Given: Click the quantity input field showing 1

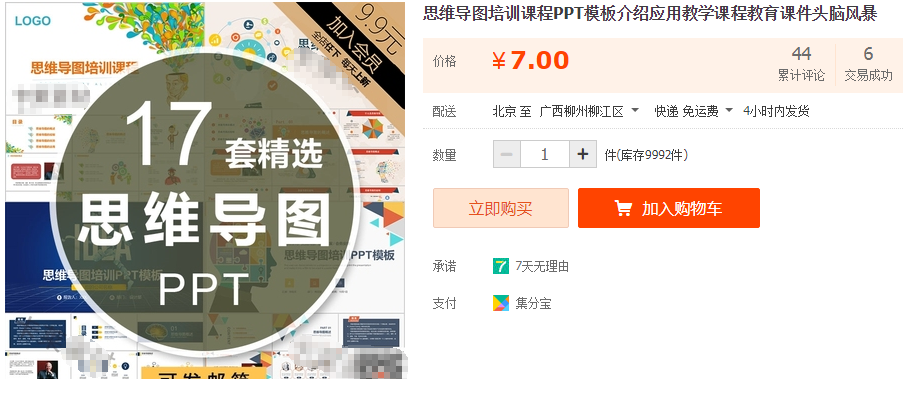Looking at the screenshot, I should [x=545, y=154].
